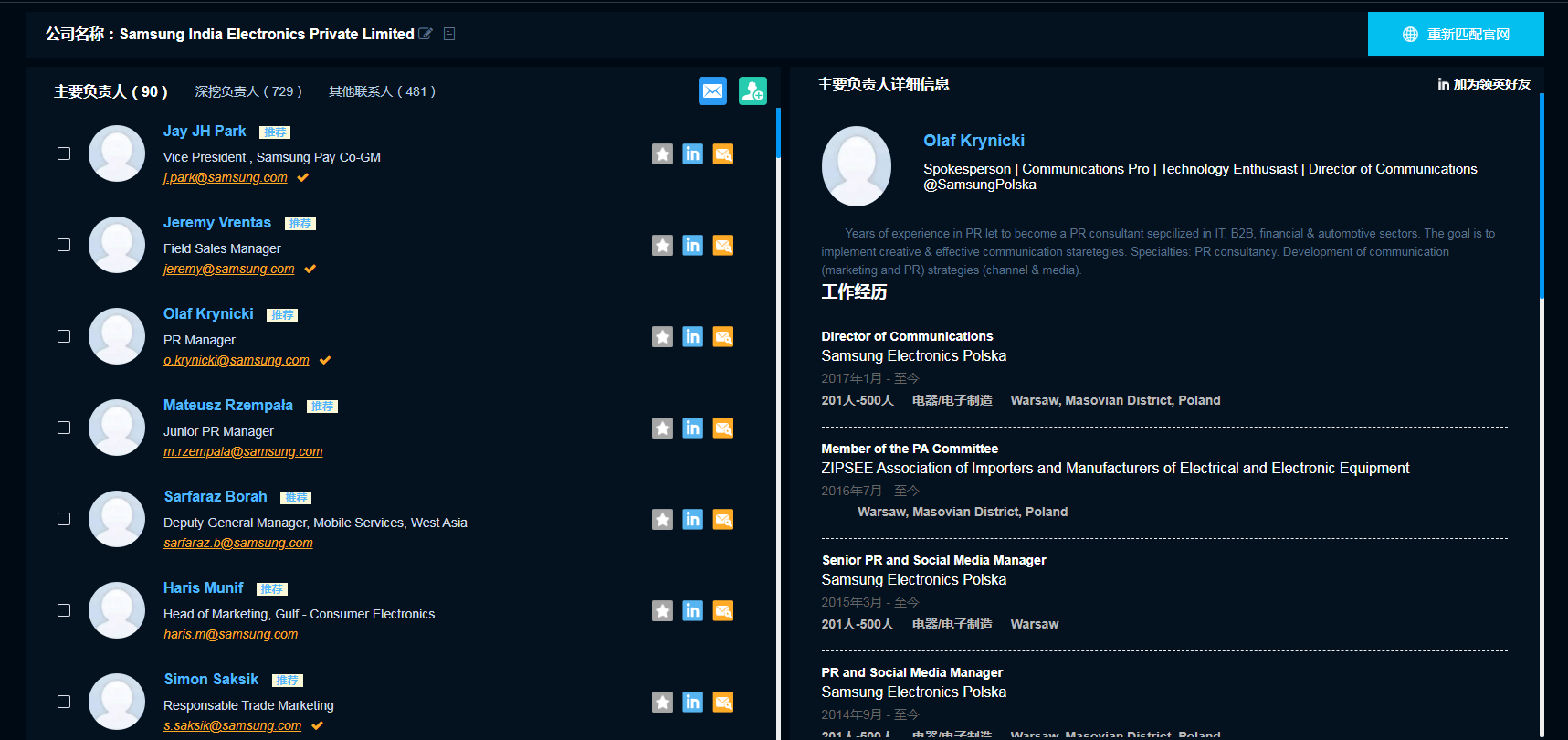Click 'Member of the PA Committee' entry
The image size is (1568, 740).
pyautogui.click(x=910, y=449)
